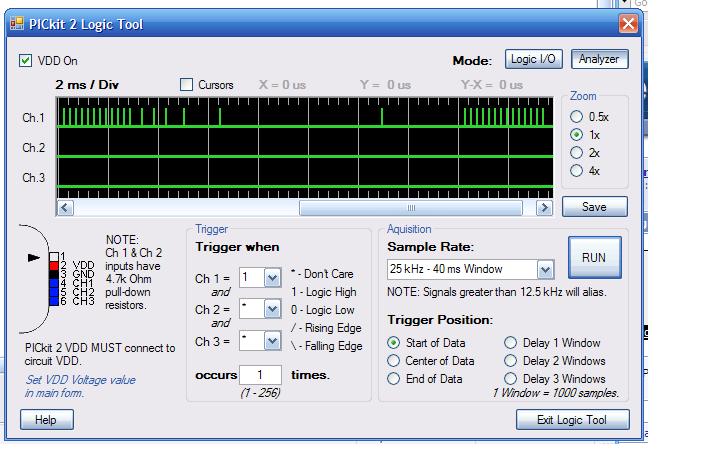The width and height of the screenshot is (720, 450).
Task: Click the Ch.3 waveform trace
Action: pos(305,186)
